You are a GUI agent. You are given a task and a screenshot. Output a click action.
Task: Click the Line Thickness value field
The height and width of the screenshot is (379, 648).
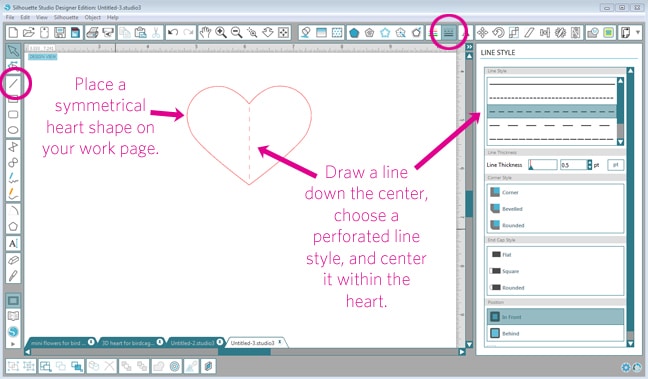click(574, 165)
